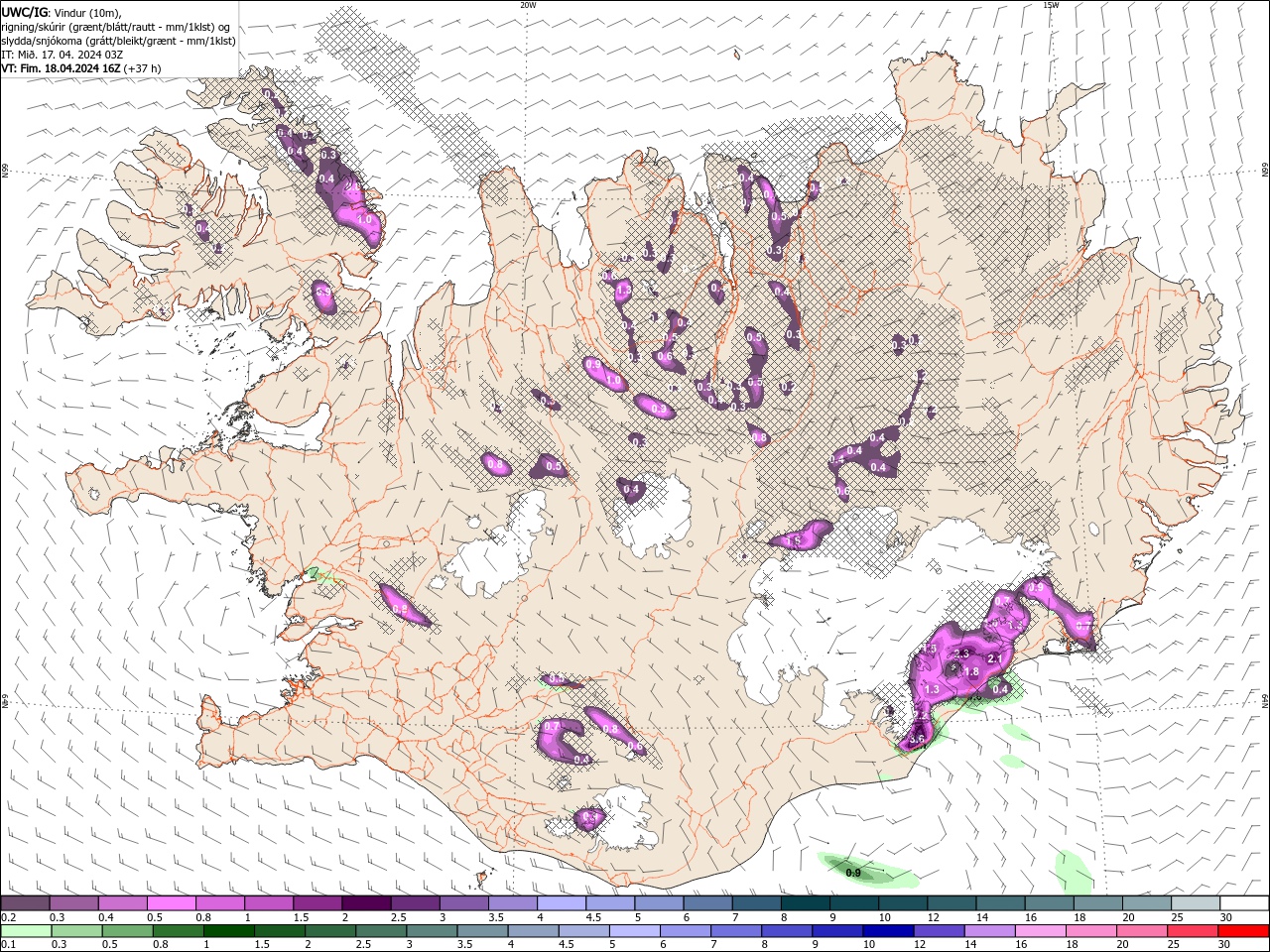Click the white 30 swatch in the upper legend
The image size is (1270, 952).
pos(1244,903)
